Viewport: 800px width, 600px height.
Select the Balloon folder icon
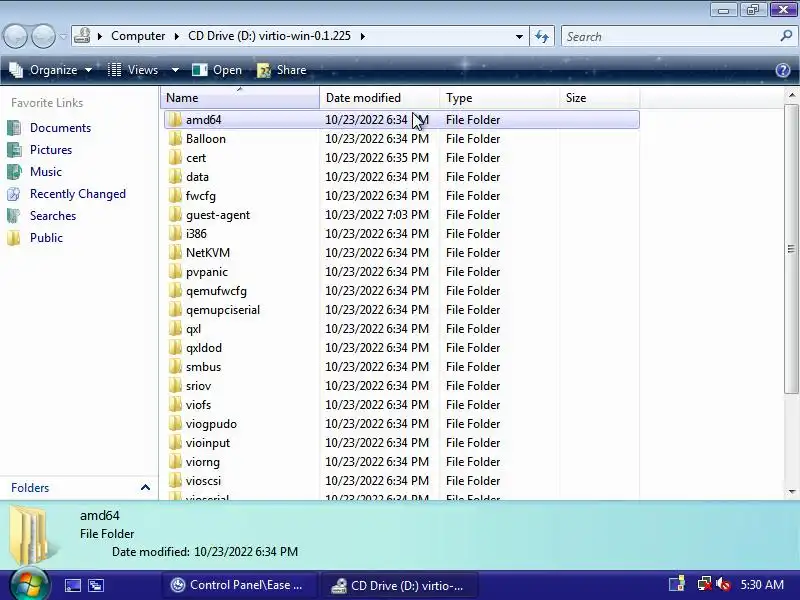(x=175, y=139)
